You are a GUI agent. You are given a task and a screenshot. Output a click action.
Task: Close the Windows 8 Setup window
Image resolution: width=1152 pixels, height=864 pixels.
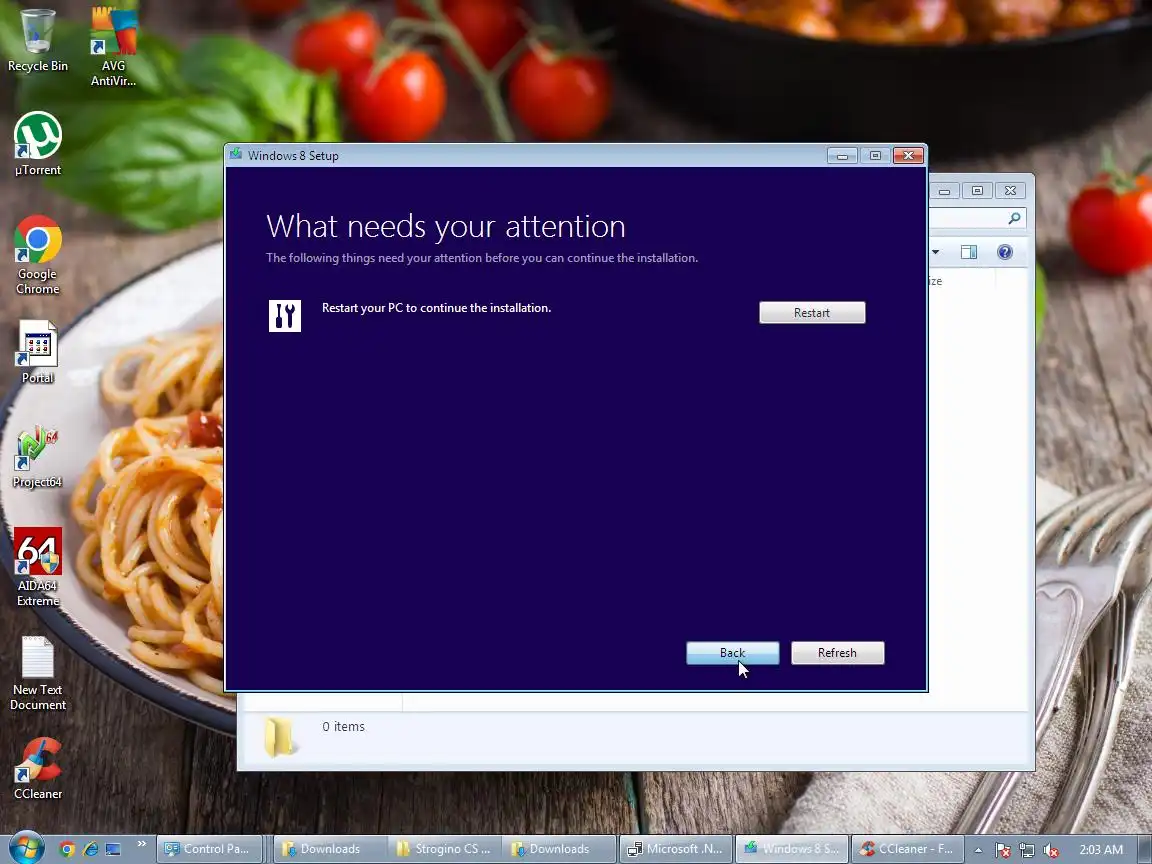[908, 156]
